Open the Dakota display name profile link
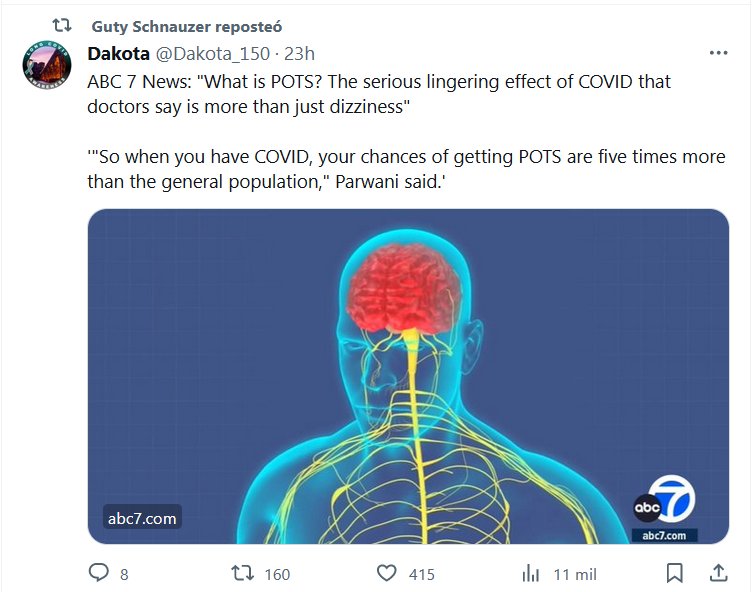This screenshot has height=592, width=754. click(118, 53)
